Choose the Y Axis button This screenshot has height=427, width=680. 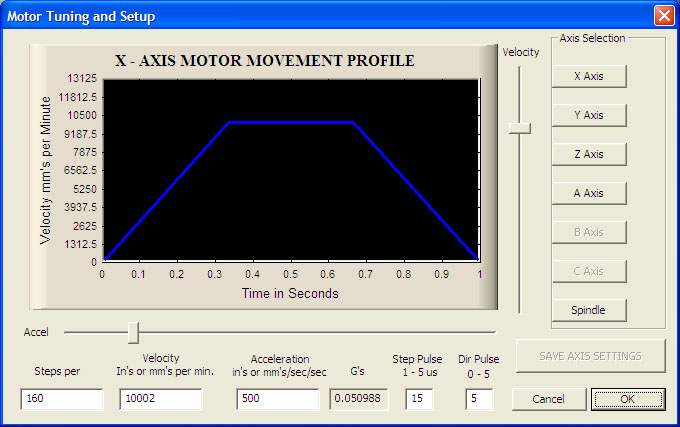pos(589,115)
